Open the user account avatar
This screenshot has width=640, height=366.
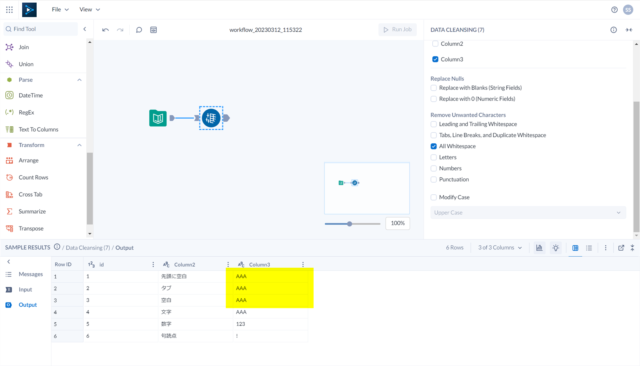coord(628,10)
